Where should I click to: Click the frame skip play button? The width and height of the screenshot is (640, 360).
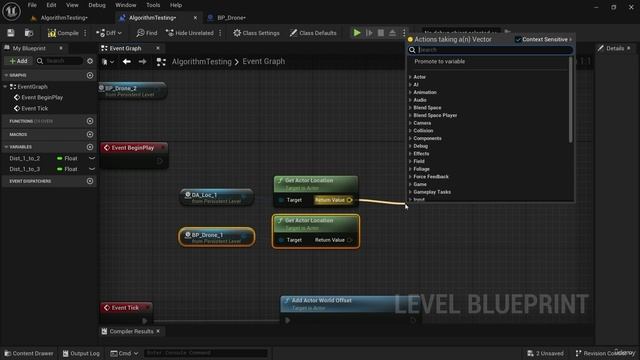[x=369, y=33]
